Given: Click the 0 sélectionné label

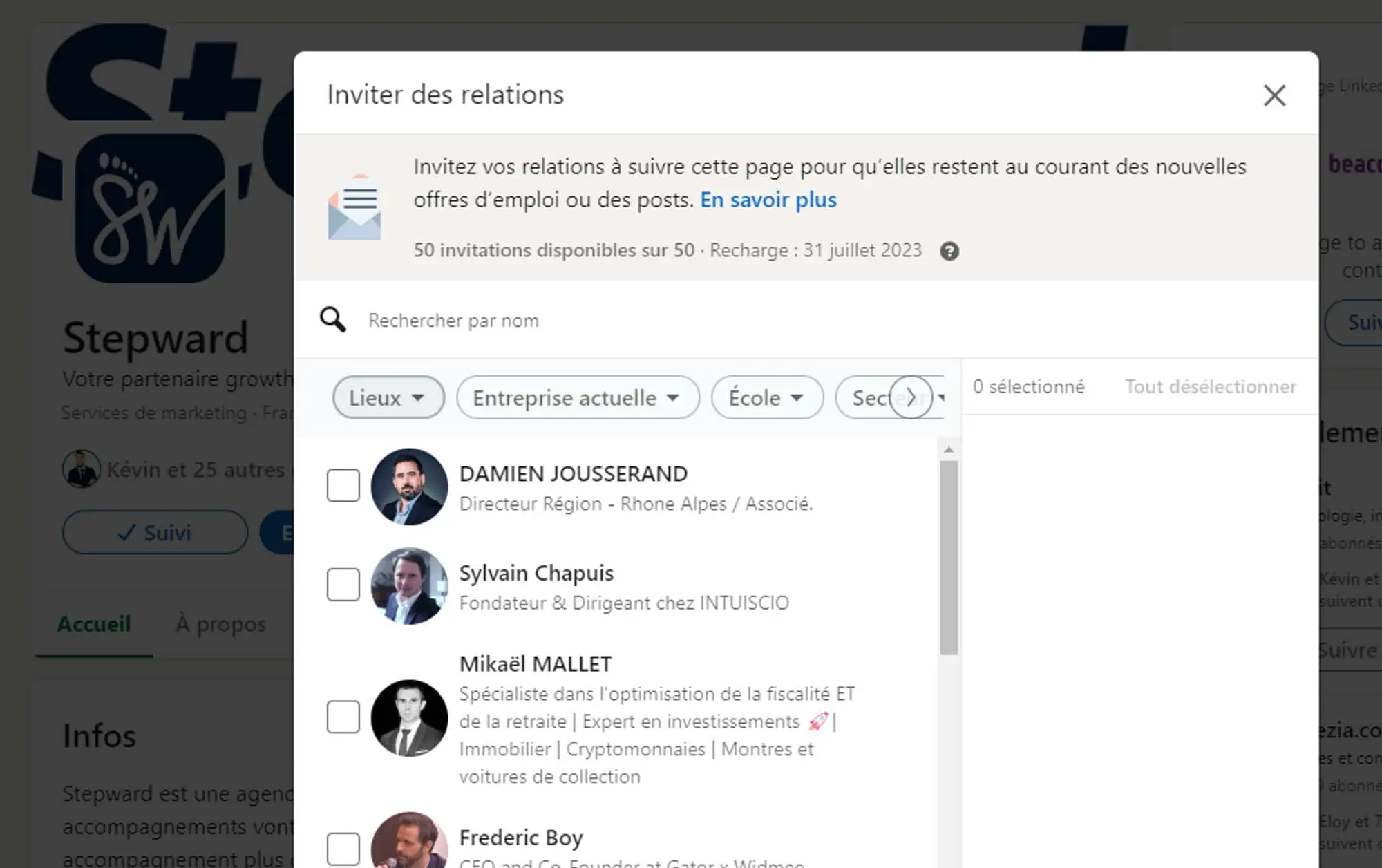Looking at the screenshot, I should tap(1029, 386).
